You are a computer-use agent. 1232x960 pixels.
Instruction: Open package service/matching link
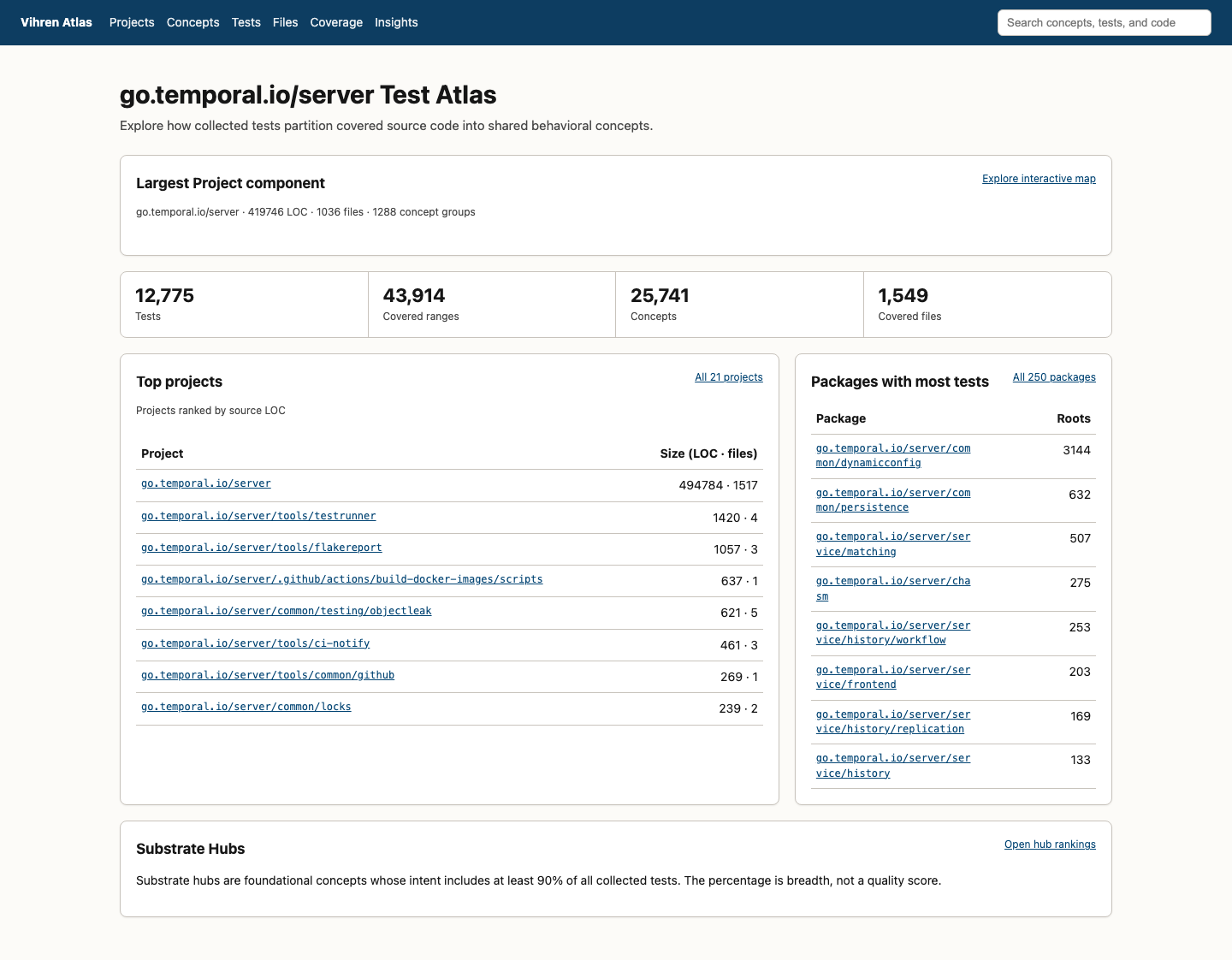pyautogui.click(x=893, y=544)
